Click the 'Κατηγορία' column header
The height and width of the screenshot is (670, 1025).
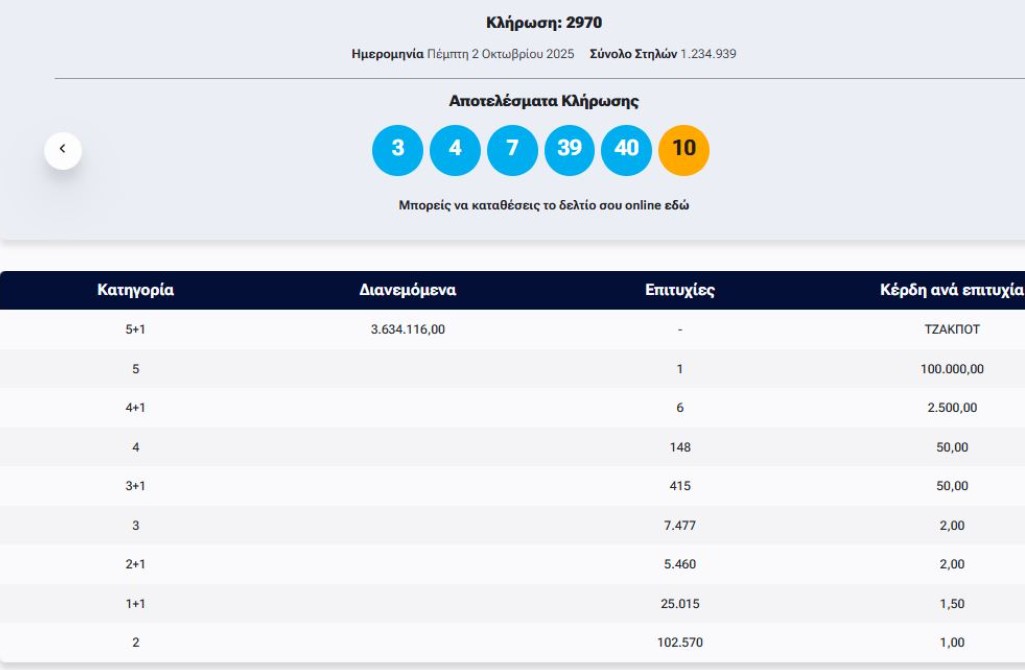tap(135, 291)
